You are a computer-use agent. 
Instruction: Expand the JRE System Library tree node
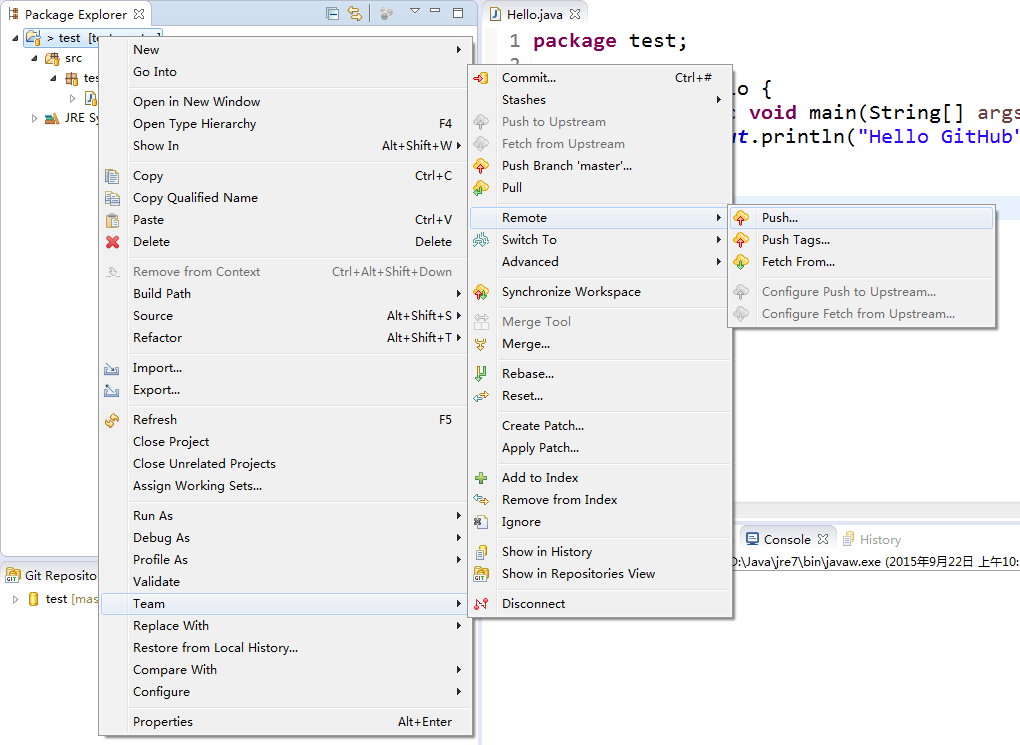[34, 118]
